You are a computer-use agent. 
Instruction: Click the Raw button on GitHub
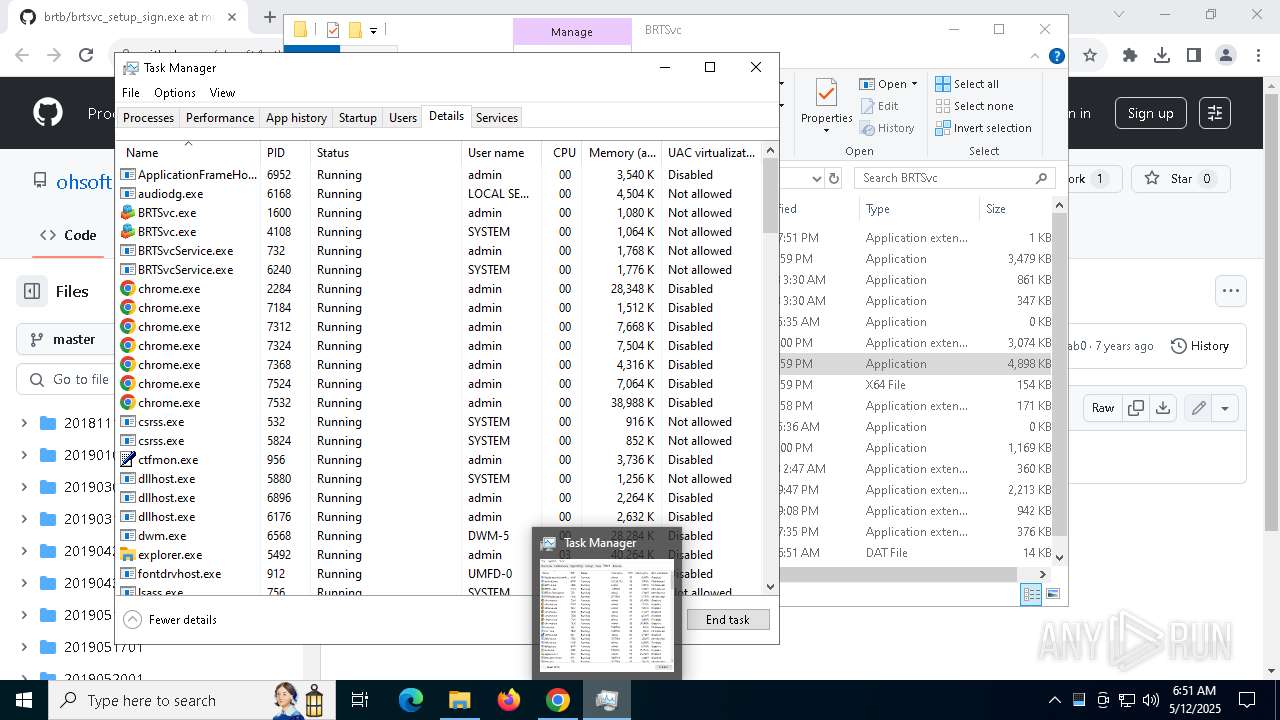click(x=1103, y=407)
